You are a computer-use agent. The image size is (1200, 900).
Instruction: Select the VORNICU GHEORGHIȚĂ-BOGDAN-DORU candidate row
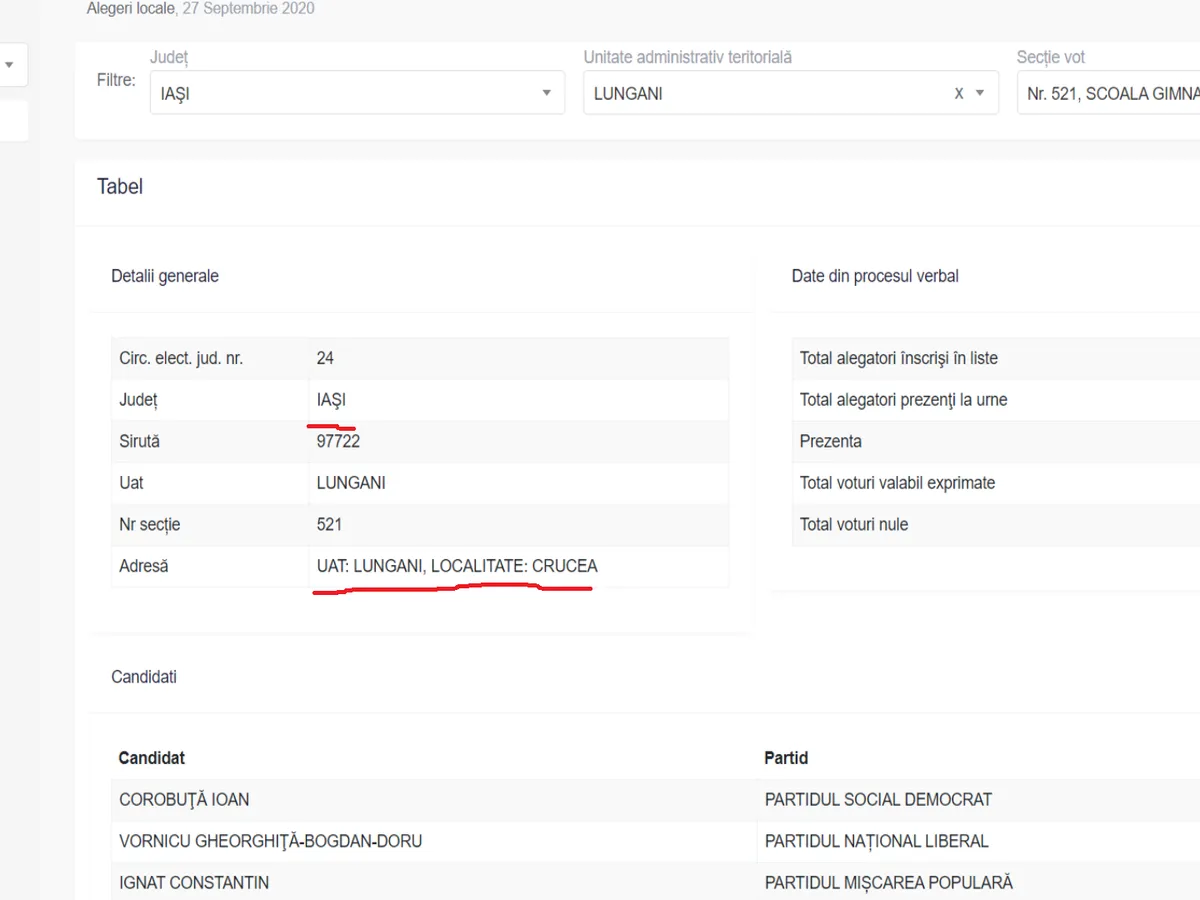pos(270,841)
